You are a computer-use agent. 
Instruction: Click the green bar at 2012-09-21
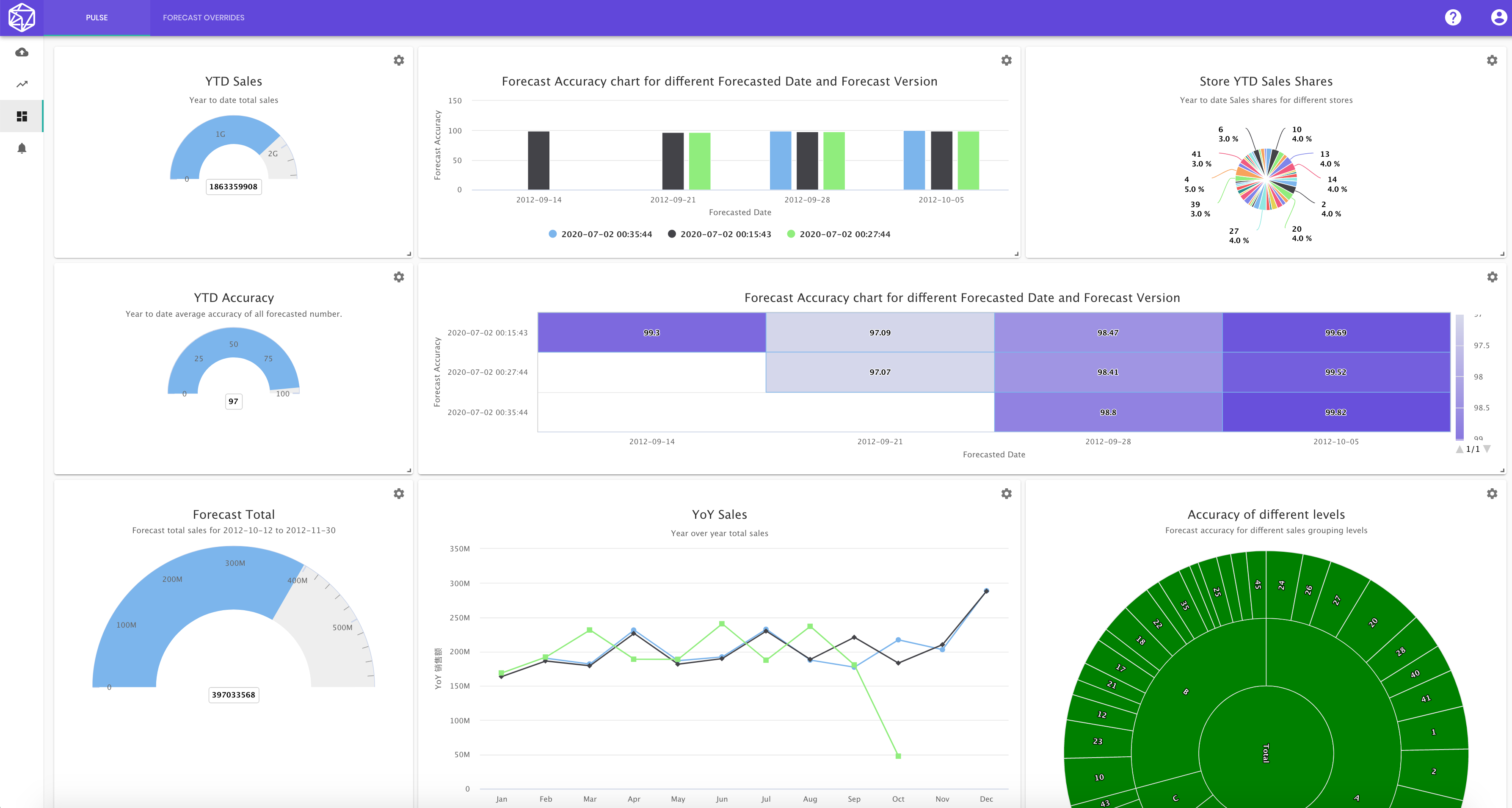coord(700,161)
